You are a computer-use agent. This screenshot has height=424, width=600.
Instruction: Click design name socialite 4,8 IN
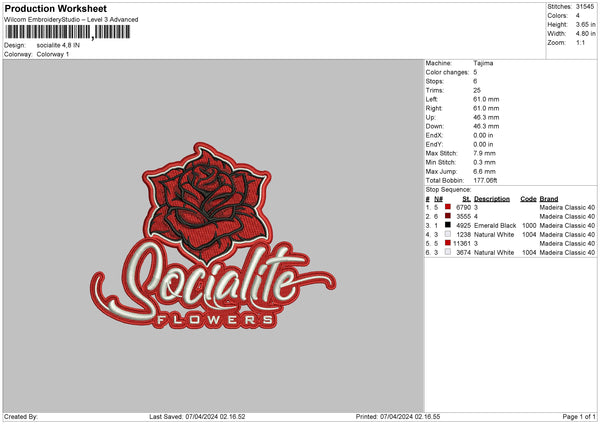(x=58, y=45)
